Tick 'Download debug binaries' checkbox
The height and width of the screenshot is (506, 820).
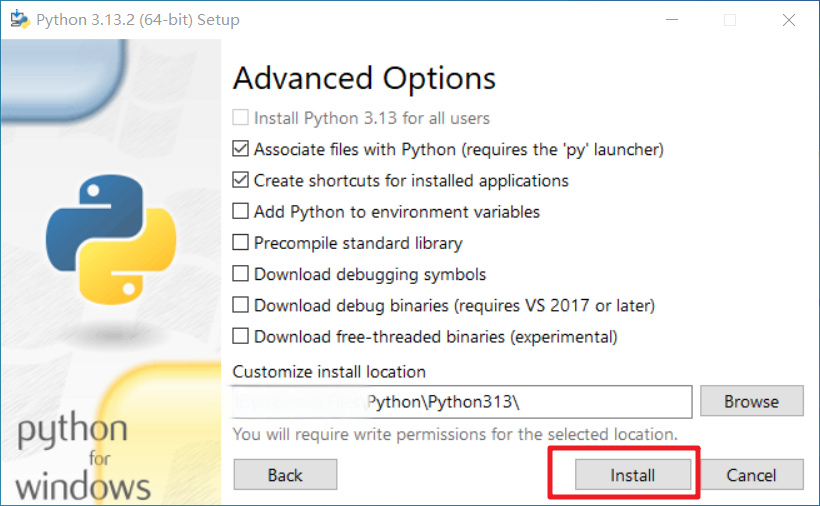click(241, 305)
